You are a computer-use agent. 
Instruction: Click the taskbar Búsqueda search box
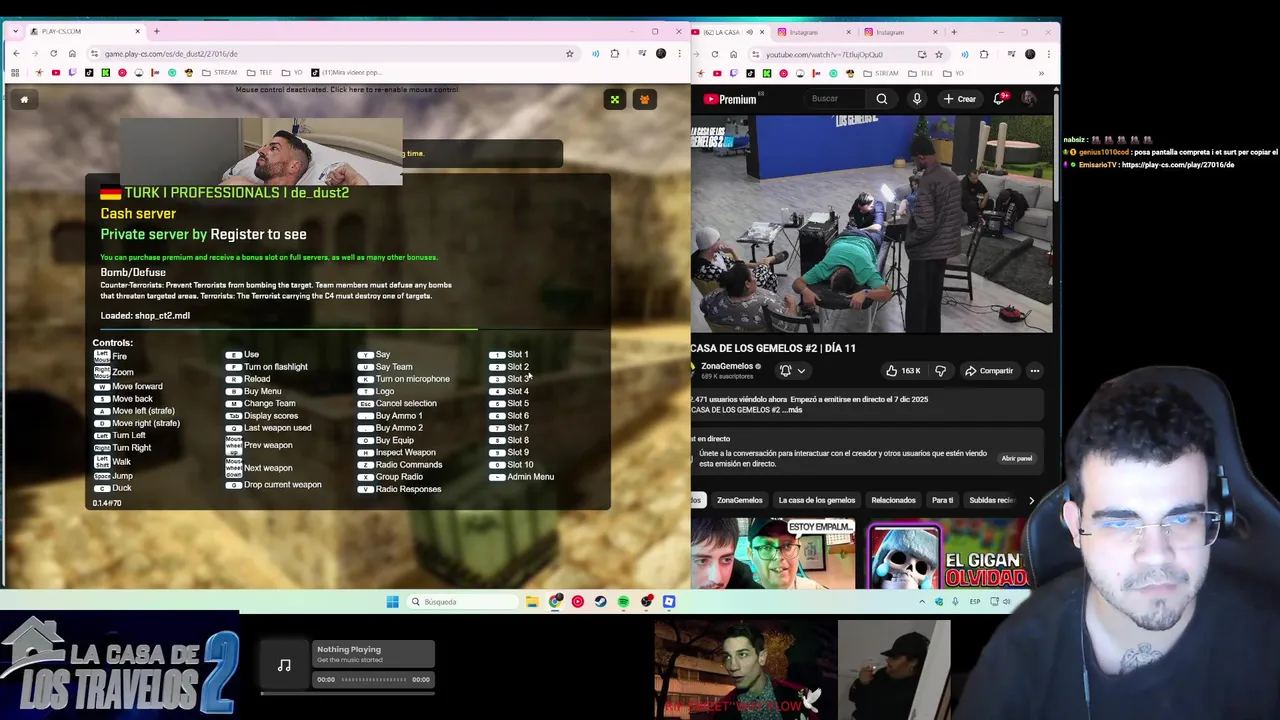464,602
